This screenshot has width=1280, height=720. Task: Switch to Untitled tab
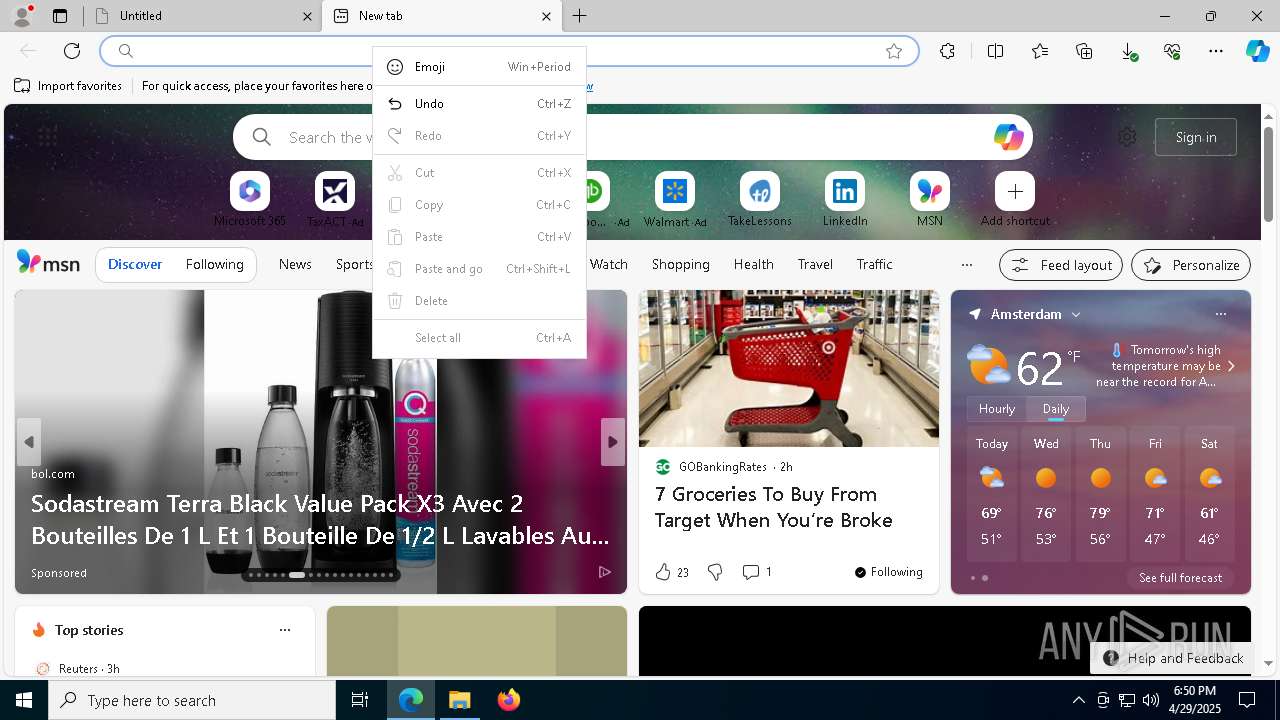tap(201, 16)
